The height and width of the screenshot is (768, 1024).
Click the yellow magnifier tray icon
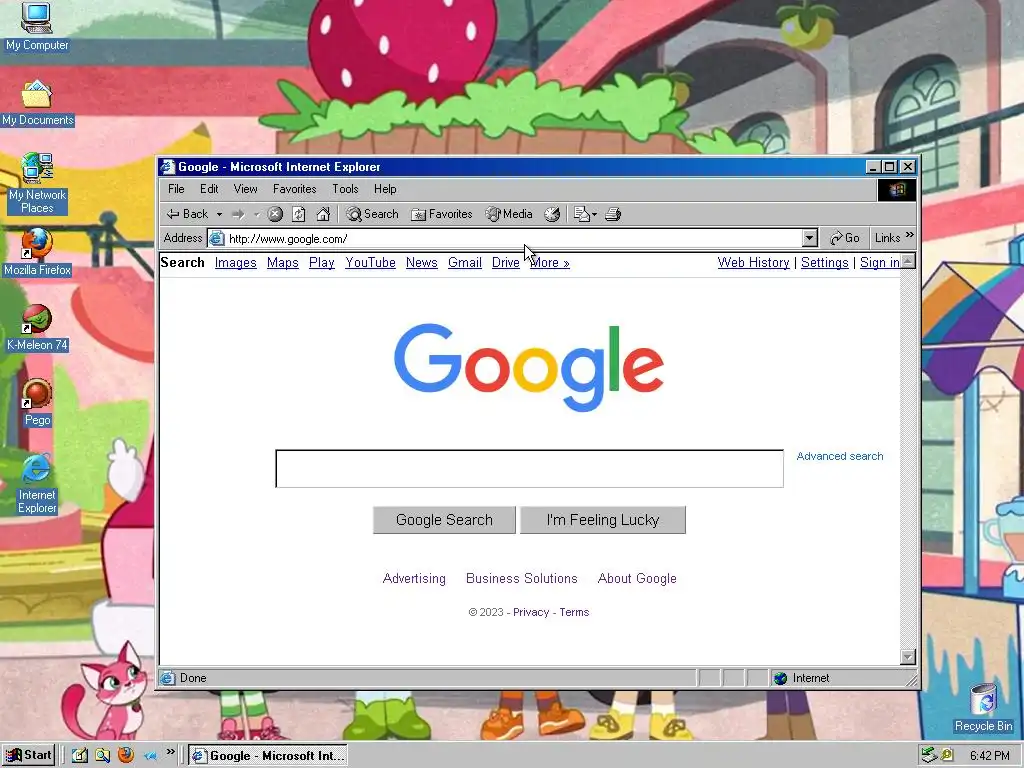pos(946,756)
